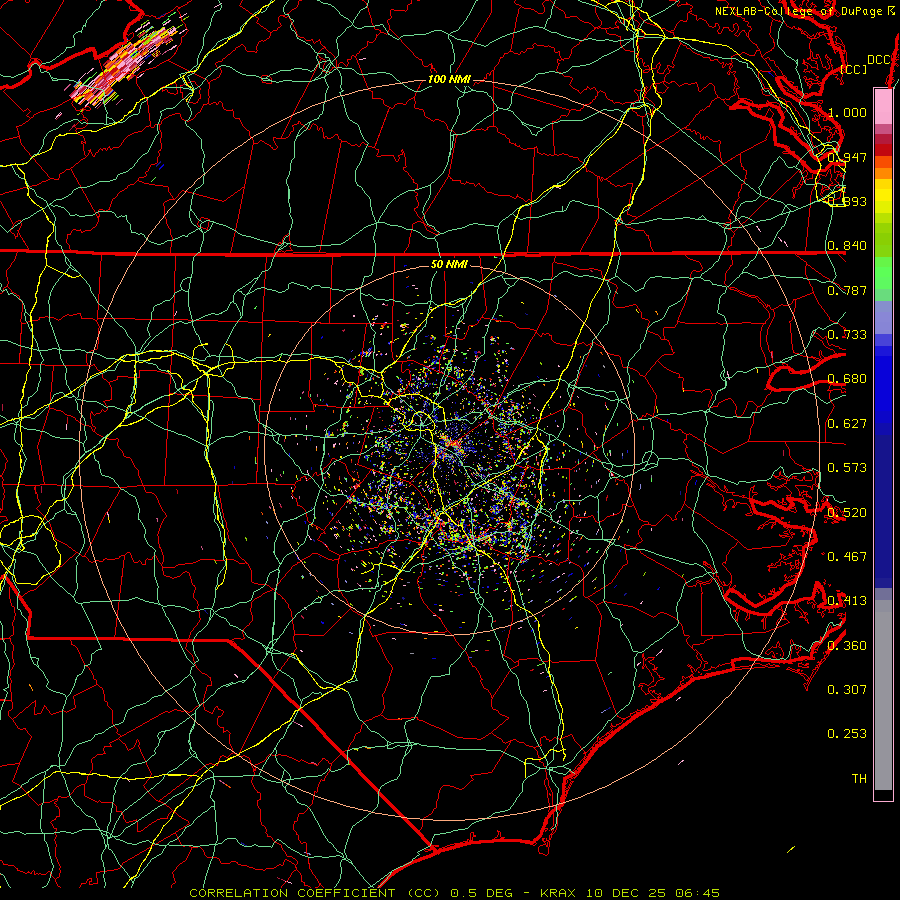Click the DCC label above the color scale
Image resolution: width=900 pixels, height=900 pixels.
pyautogui.click(x=879, y=60)
